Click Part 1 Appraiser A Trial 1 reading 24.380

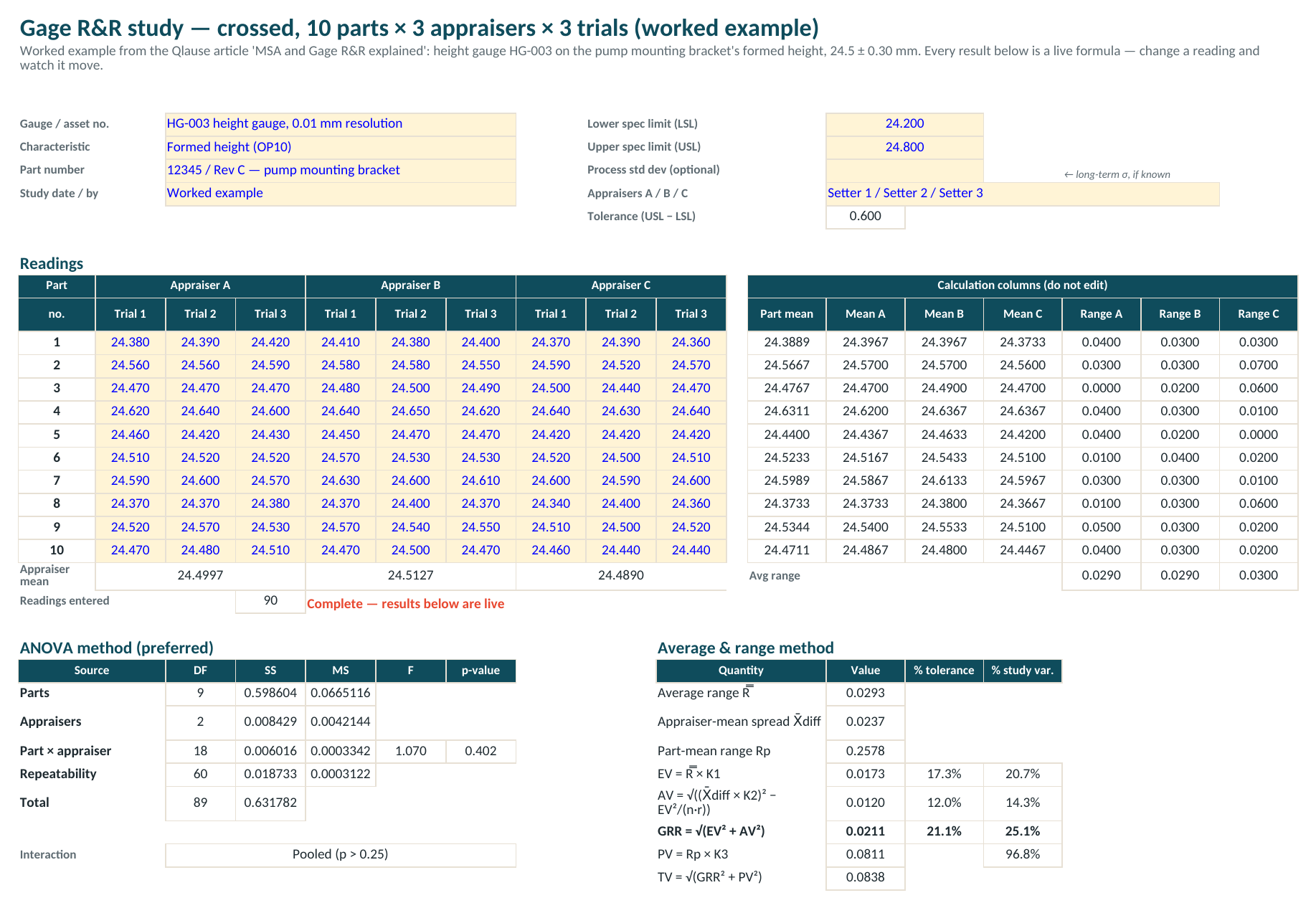click(x=131, y=342)
